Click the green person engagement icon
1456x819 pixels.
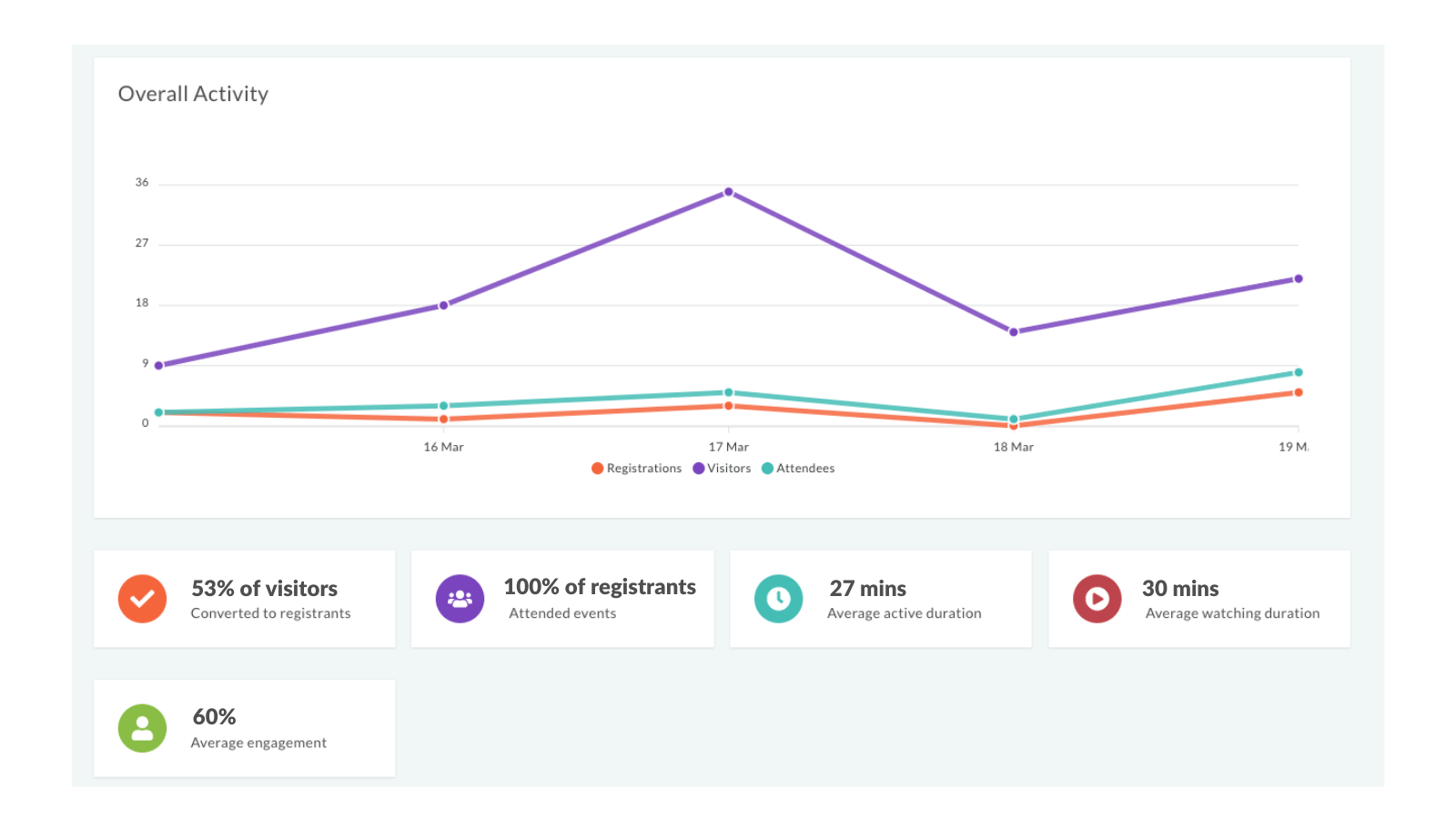(x=141, y=728)
